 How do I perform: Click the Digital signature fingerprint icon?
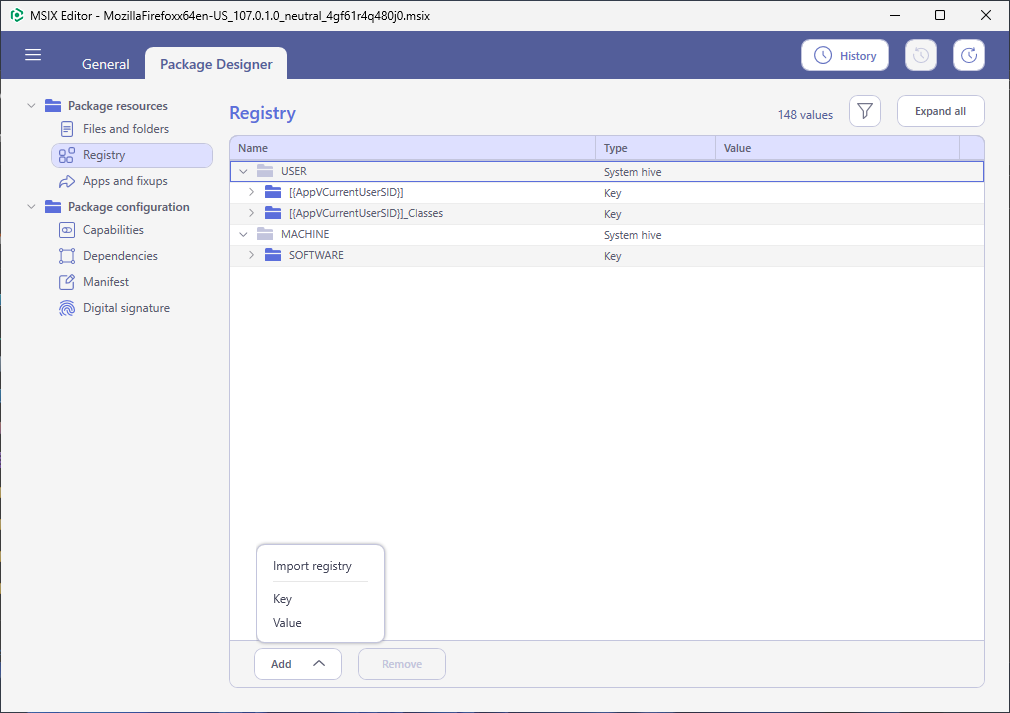(x=67, y=308)
